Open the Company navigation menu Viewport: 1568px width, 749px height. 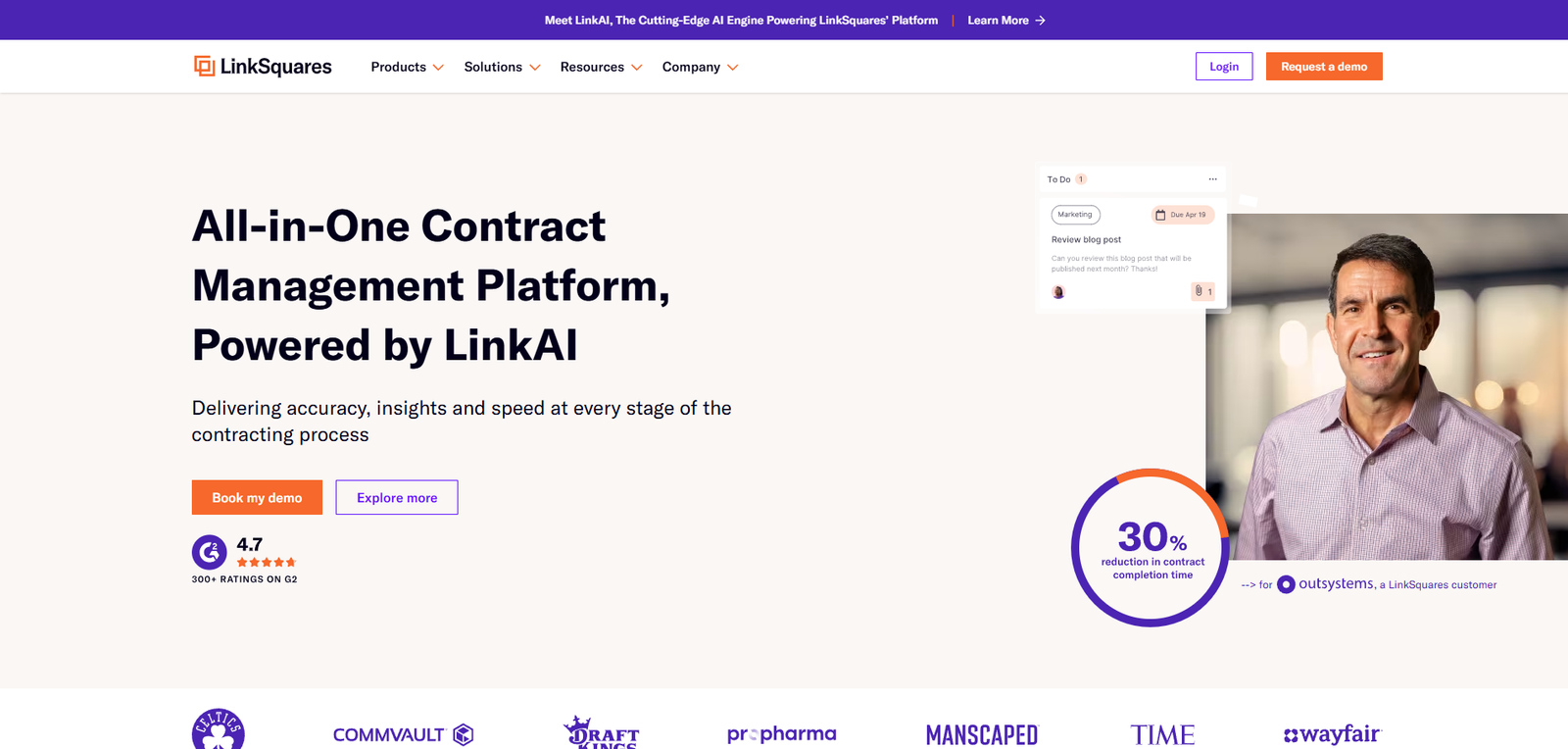coord(700,67)
